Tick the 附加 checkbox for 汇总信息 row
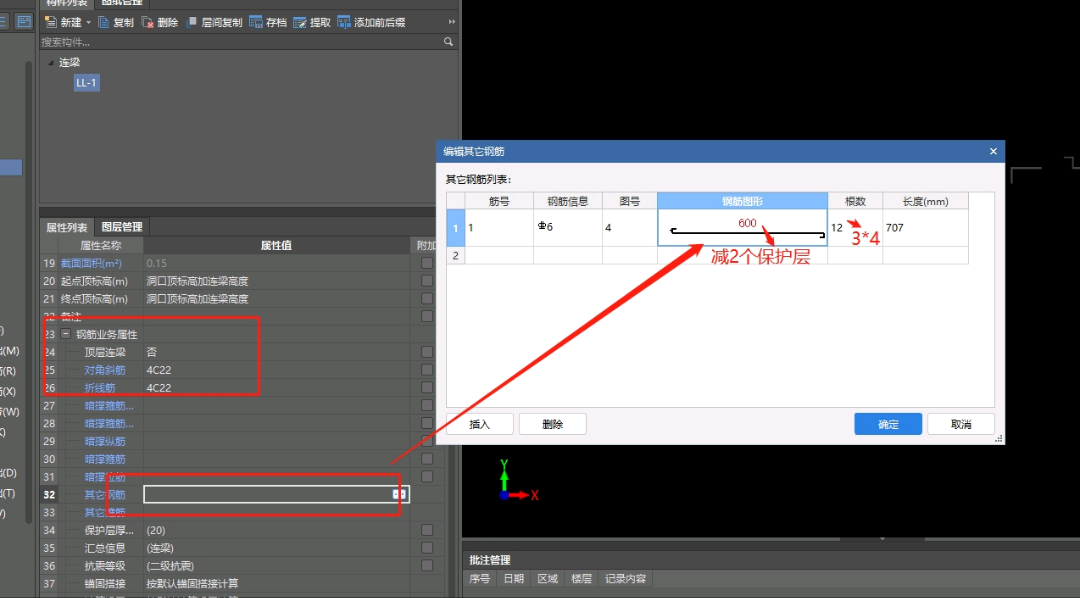Viewport: 1080px width, 598px height. tap(427, 548)
